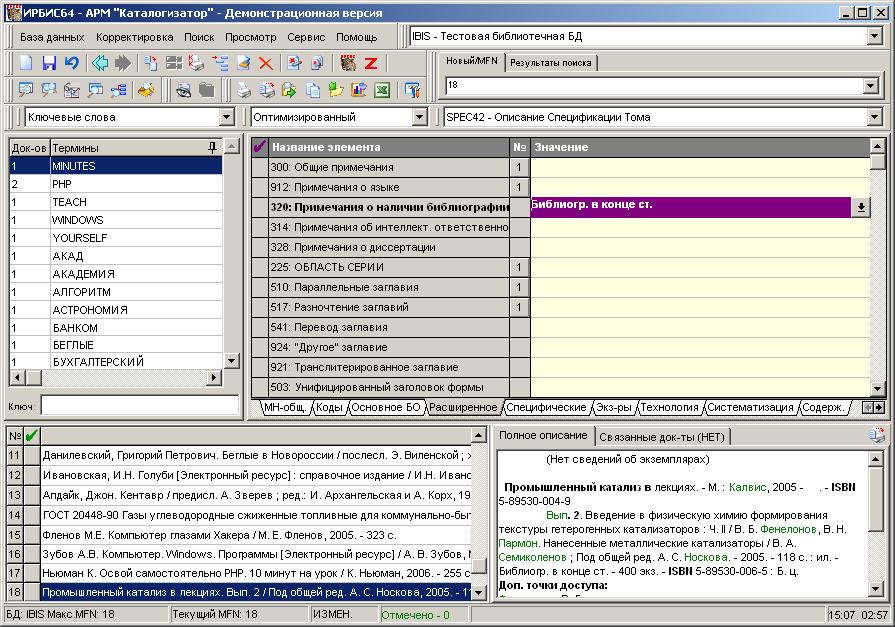Mark record 17 Ньюман checkbox

(x=31, y=573)
